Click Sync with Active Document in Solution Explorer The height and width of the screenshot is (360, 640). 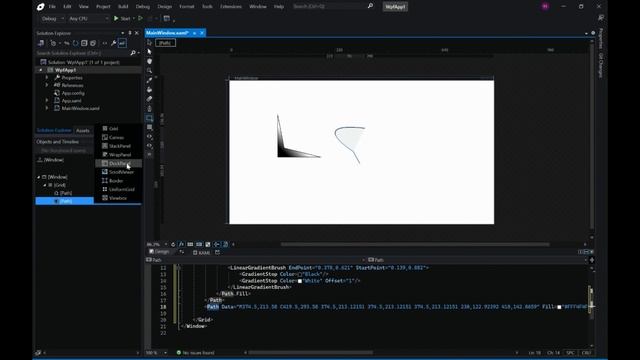click(x=67, y=43)
